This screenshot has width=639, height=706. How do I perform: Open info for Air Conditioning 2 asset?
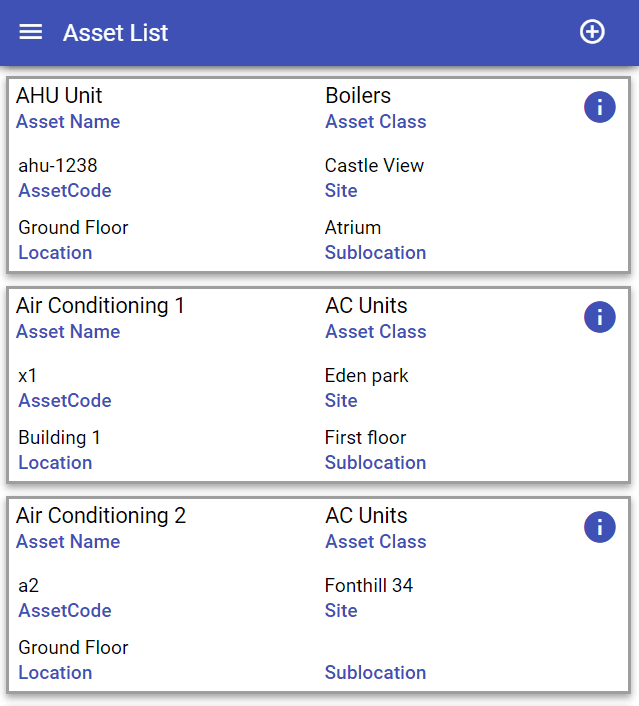pos(599,527)
